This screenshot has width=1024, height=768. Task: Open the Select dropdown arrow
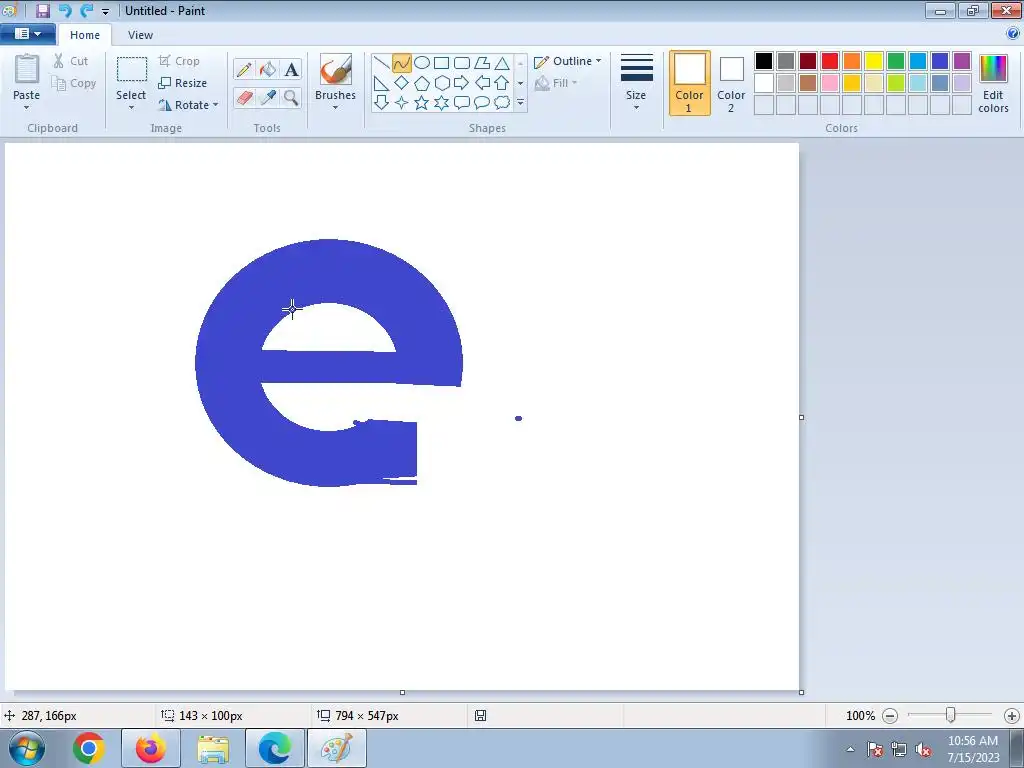coord(131,108)
